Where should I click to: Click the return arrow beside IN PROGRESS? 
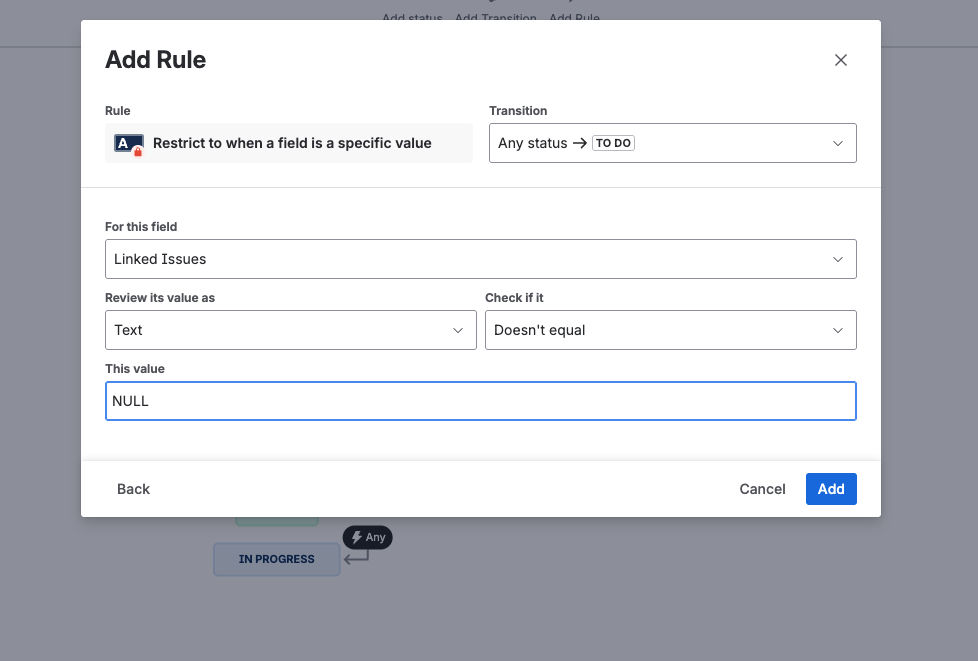point(356,557)
